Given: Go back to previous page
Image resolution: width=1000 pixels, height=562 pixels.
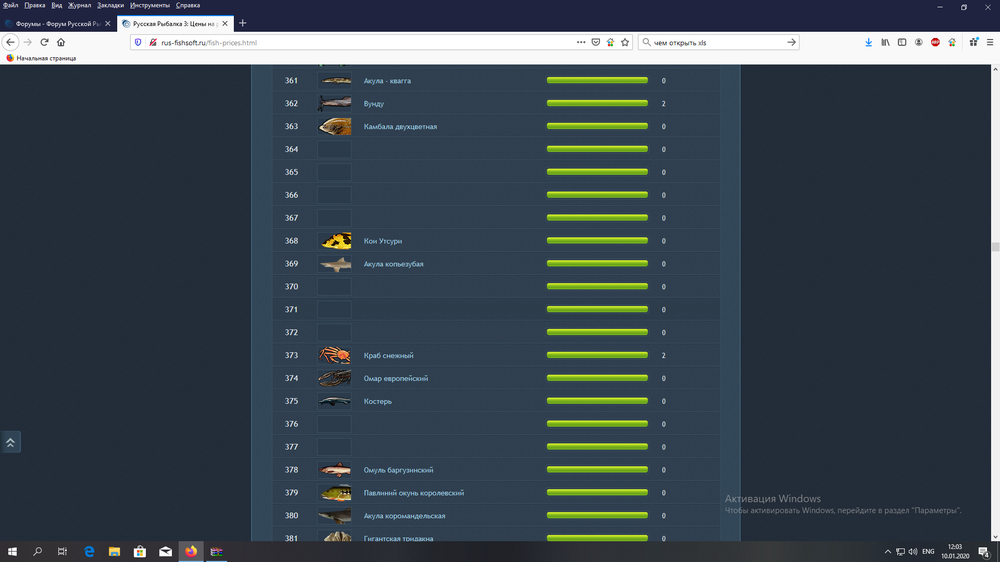Looking at the screenshot, I should (x=10, y=42).
